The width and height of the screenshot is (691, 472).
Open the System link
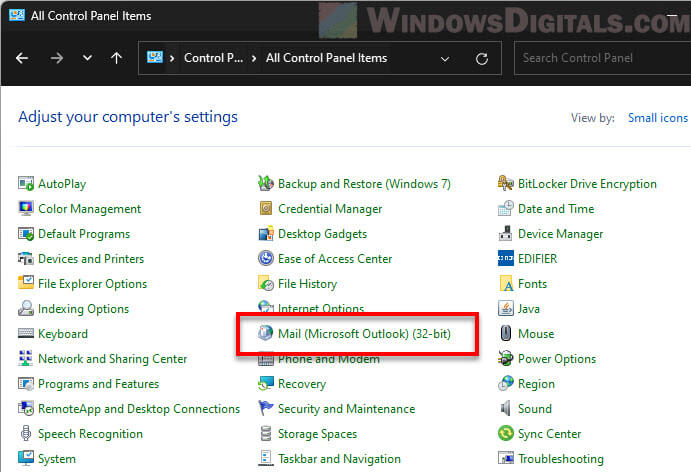pyautogui.click(x=57, y=459)
